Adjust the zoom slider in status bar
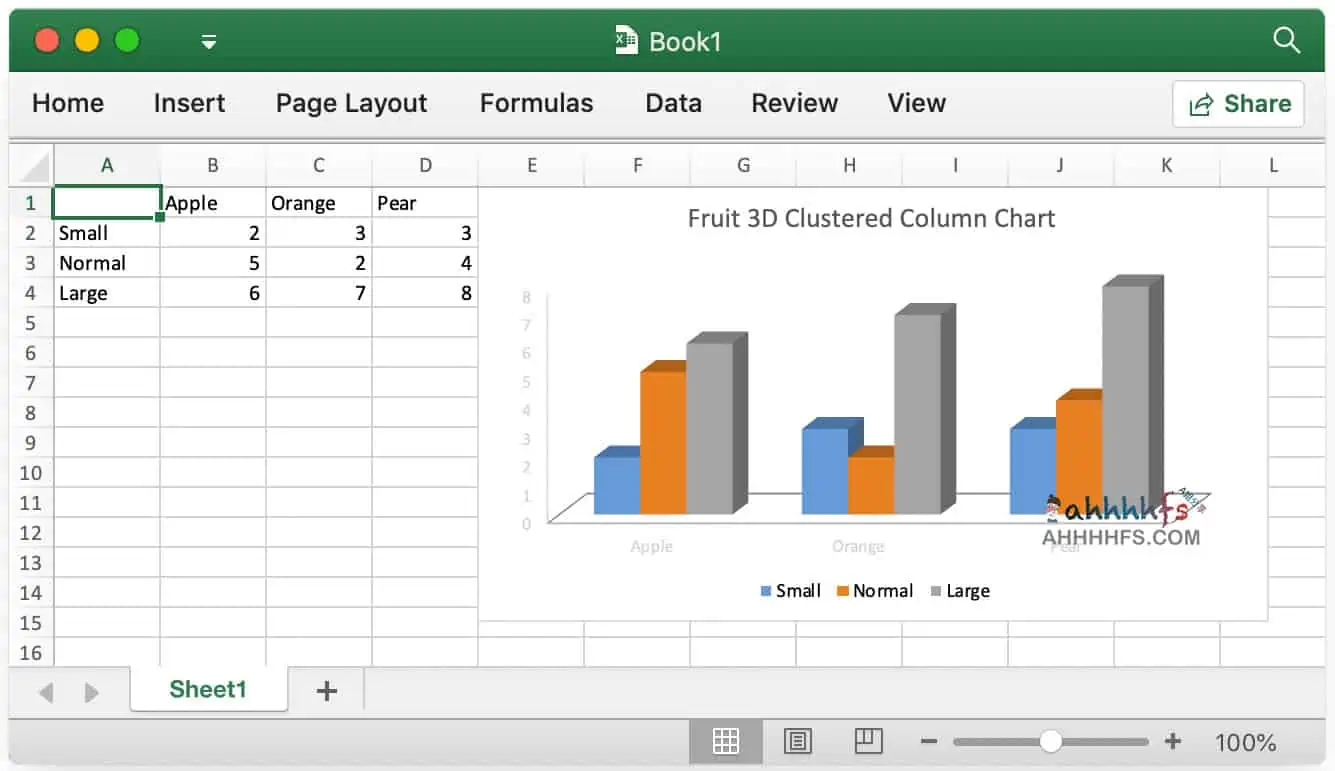 point(1051,741)
